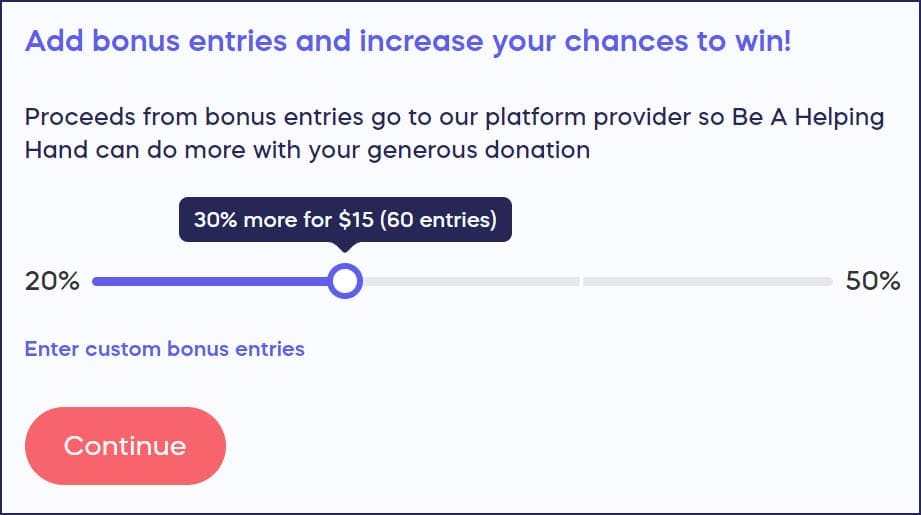The image size is (921, 515).
Task: Click the Continue button
Action: click(125, 446)
